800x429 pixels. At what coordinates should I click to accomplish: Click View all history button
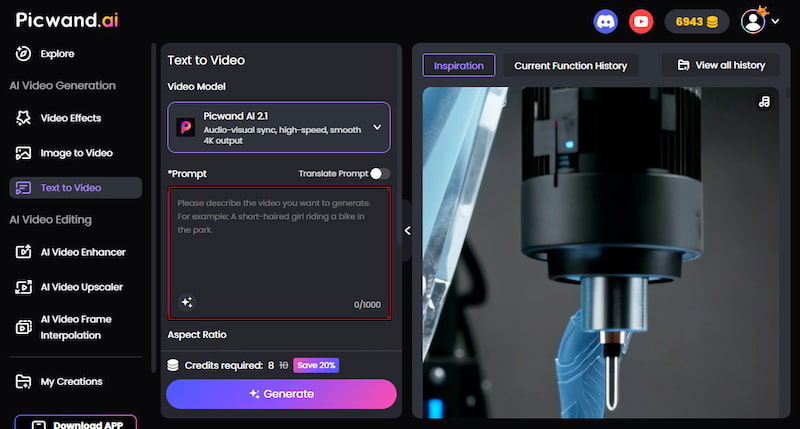click(x=721, y=66)
